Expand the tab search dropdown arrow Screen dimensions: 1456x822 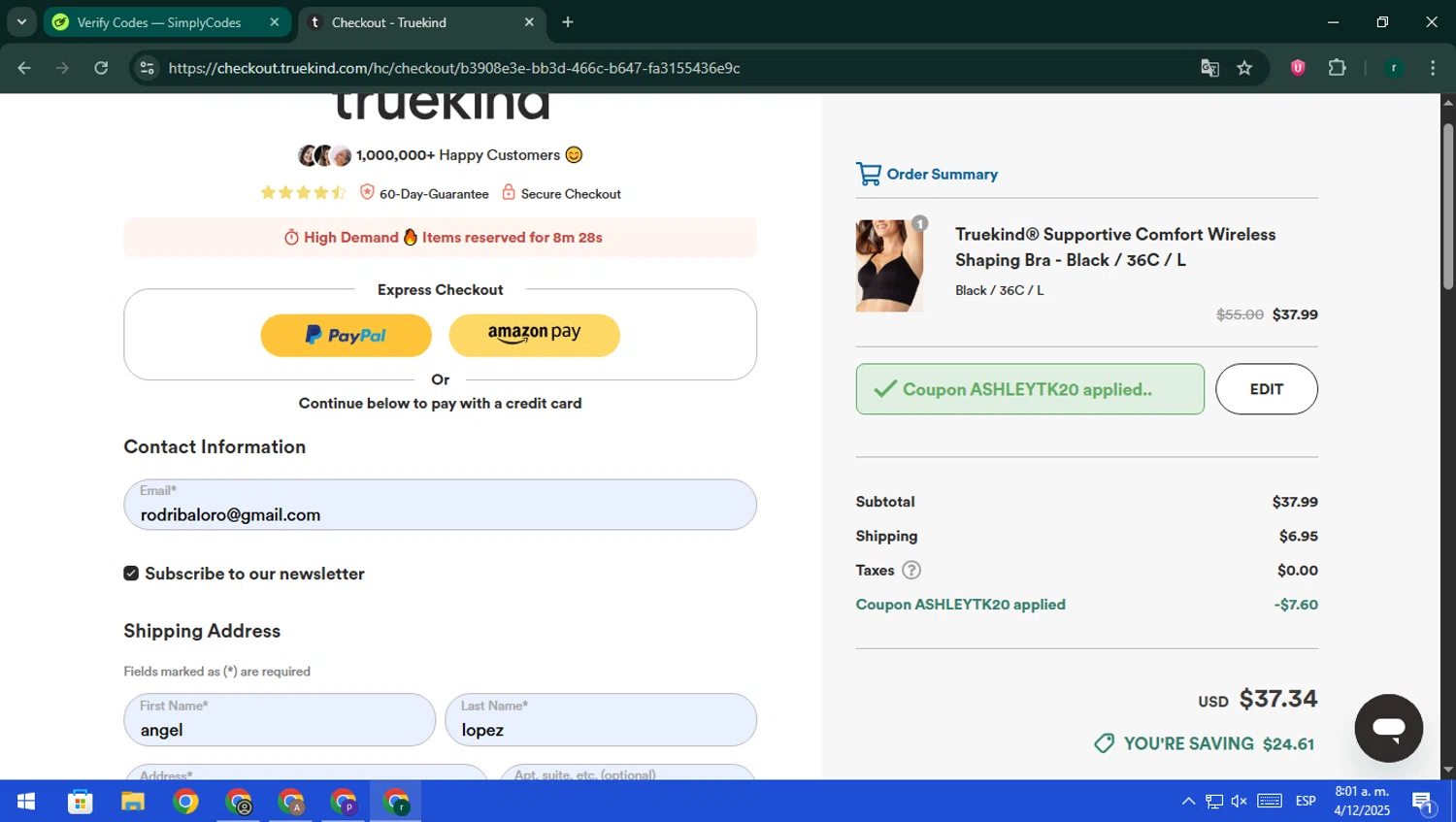21,22
